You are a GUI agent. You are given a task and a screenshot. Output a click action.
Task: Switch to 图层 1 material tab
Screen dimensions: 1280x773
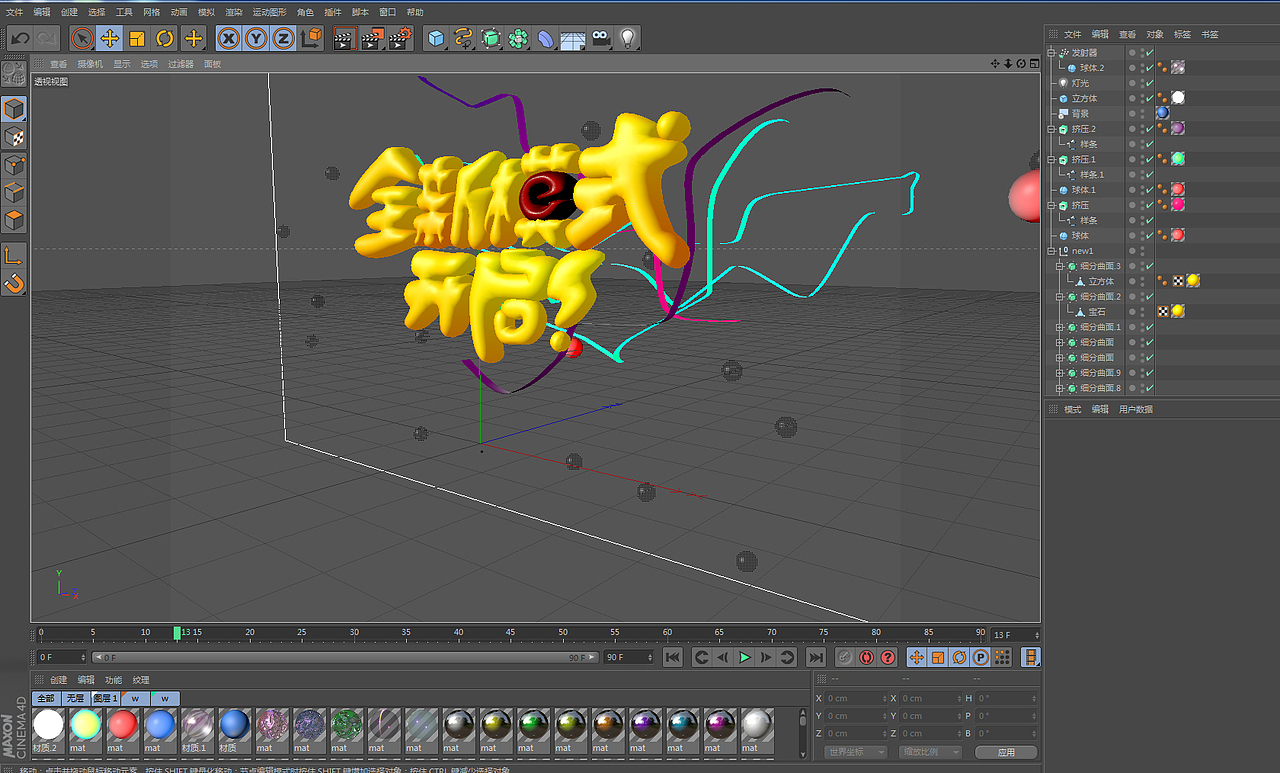105,698
